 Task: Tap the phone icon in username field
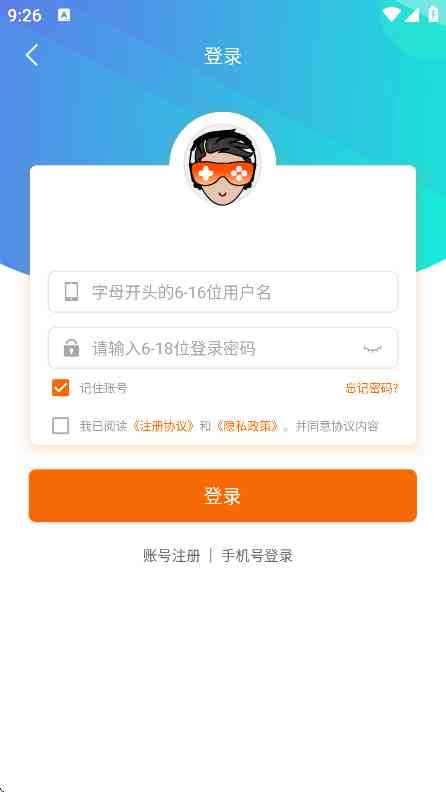coord(72,292)
